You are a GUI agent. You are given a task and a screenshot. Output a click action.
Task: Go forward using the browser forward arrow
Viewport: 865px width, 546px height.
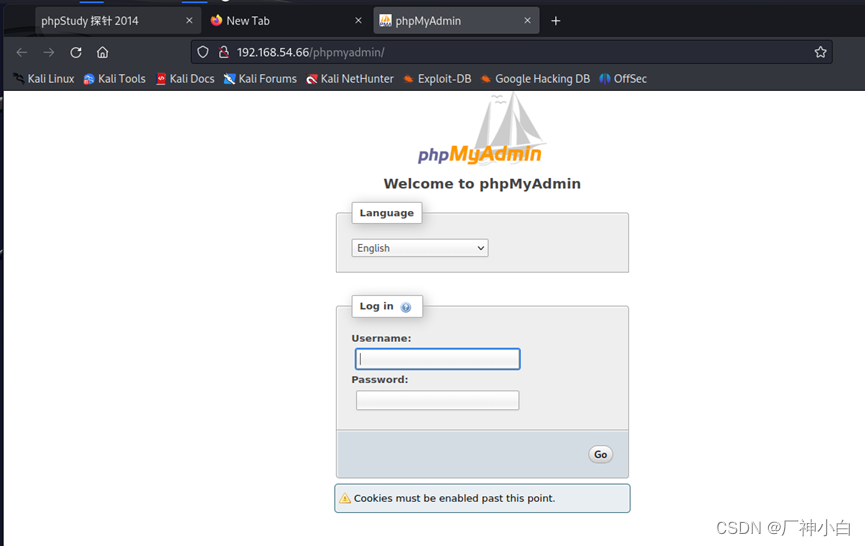click(49, 52)
